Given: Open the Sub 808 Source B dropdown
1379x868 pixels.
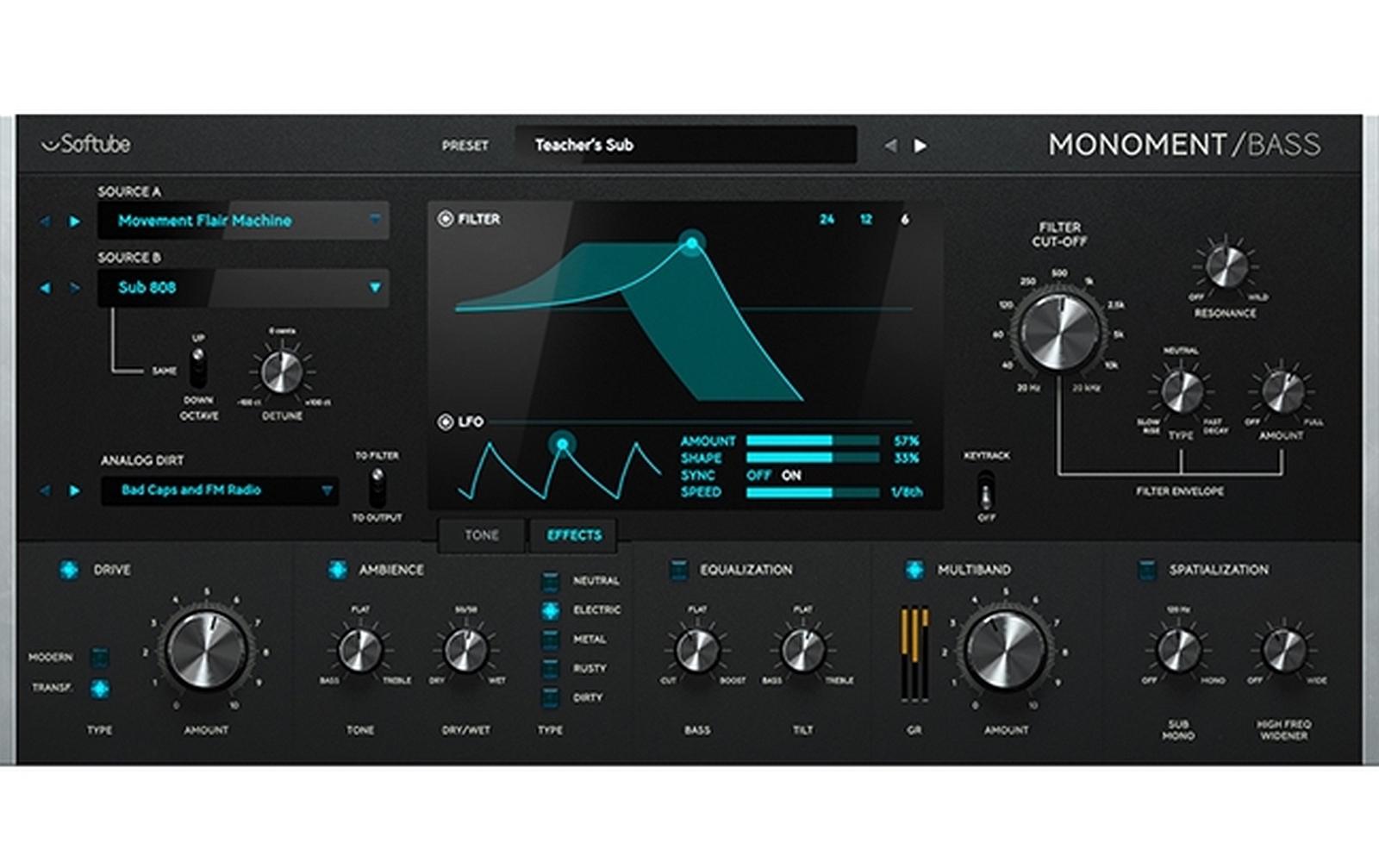Looking at the screenshot, I should (x=374, y=288).
